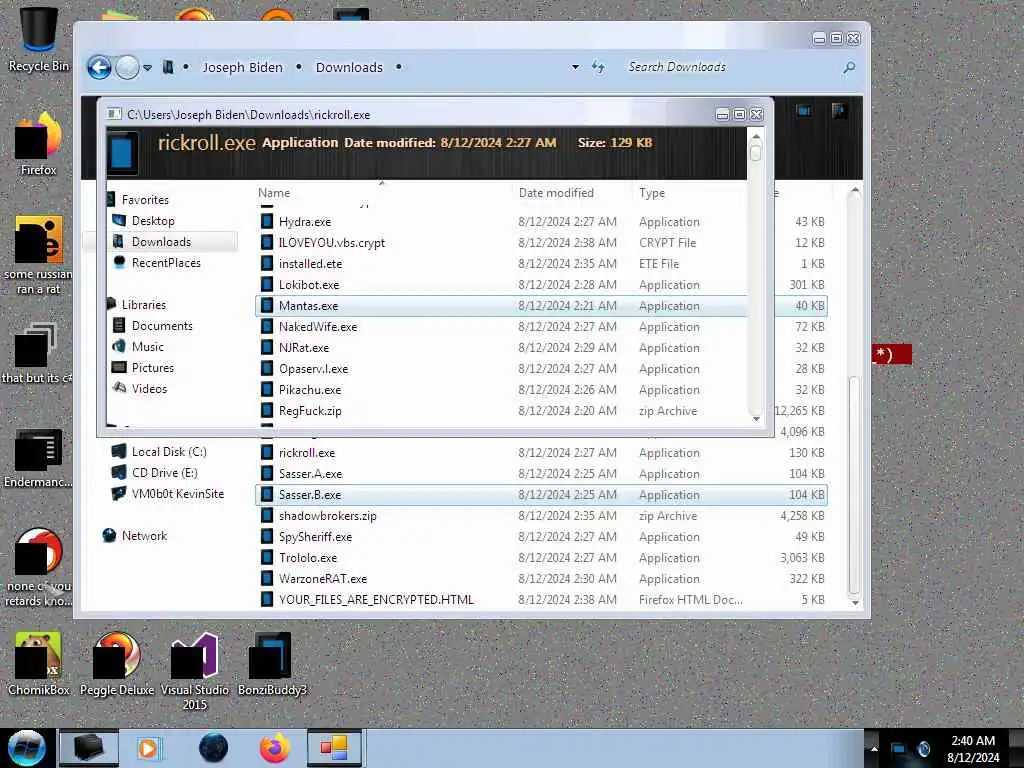This screenshot has width=1024, height=768.
Task: Open Local Disk (C:) in sidebar
Action: pyautogui.click(x=169, y=451)
